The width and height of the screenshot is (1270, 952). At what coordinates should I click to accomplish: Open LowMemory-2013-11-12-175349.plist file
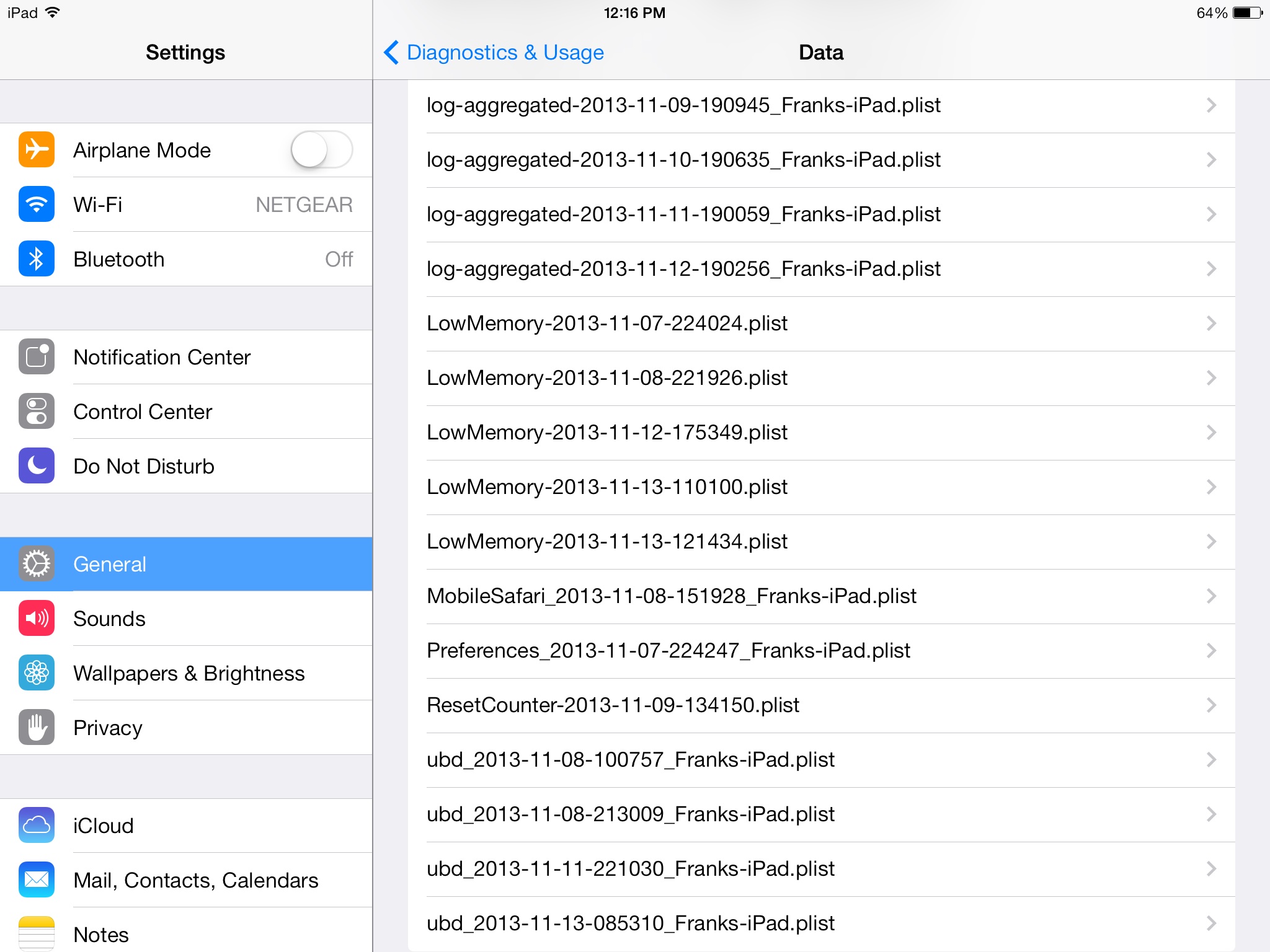click(x=821, y=433)
